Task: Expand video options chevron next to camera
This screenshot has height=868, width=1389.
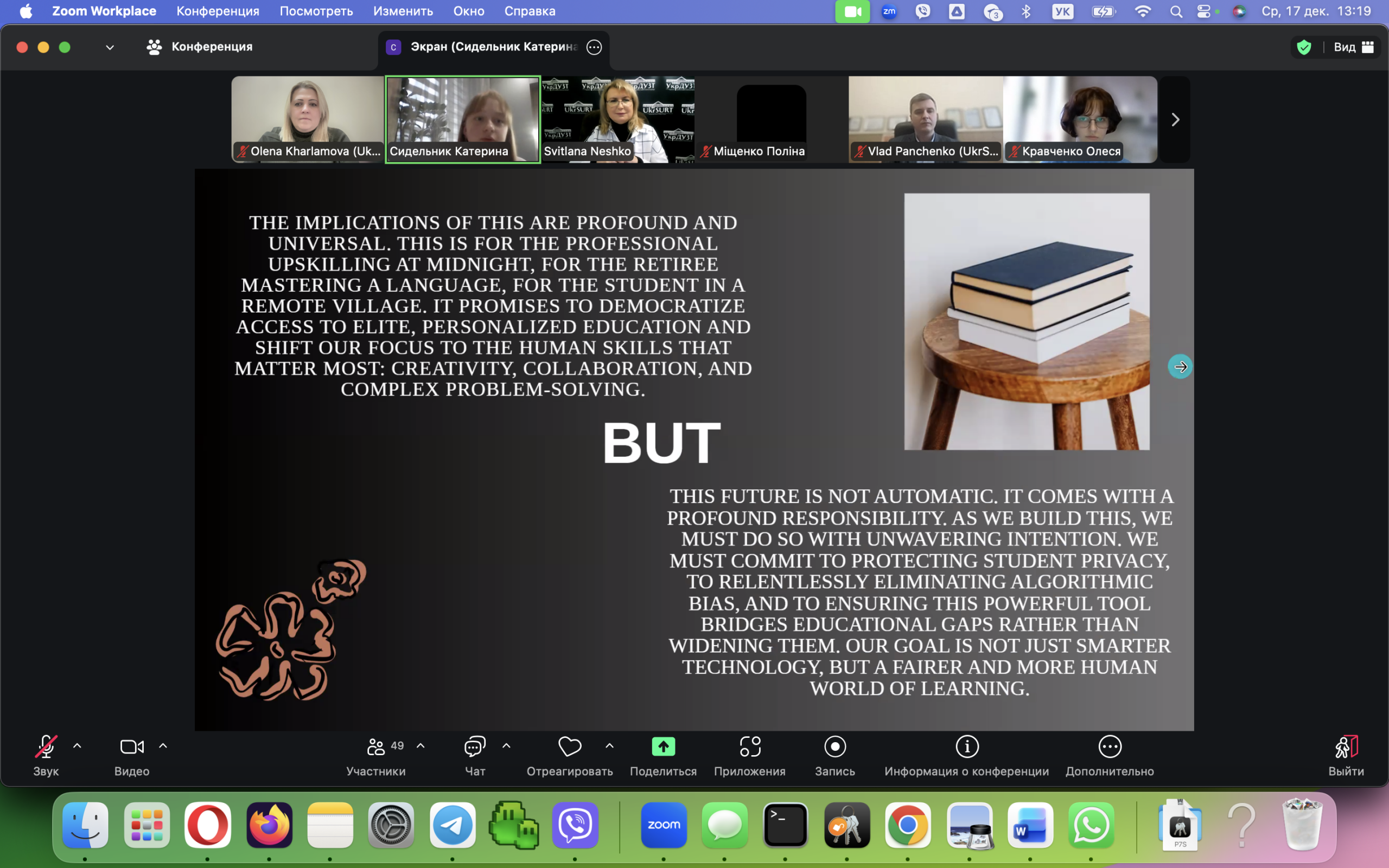Action: point(163,746)
